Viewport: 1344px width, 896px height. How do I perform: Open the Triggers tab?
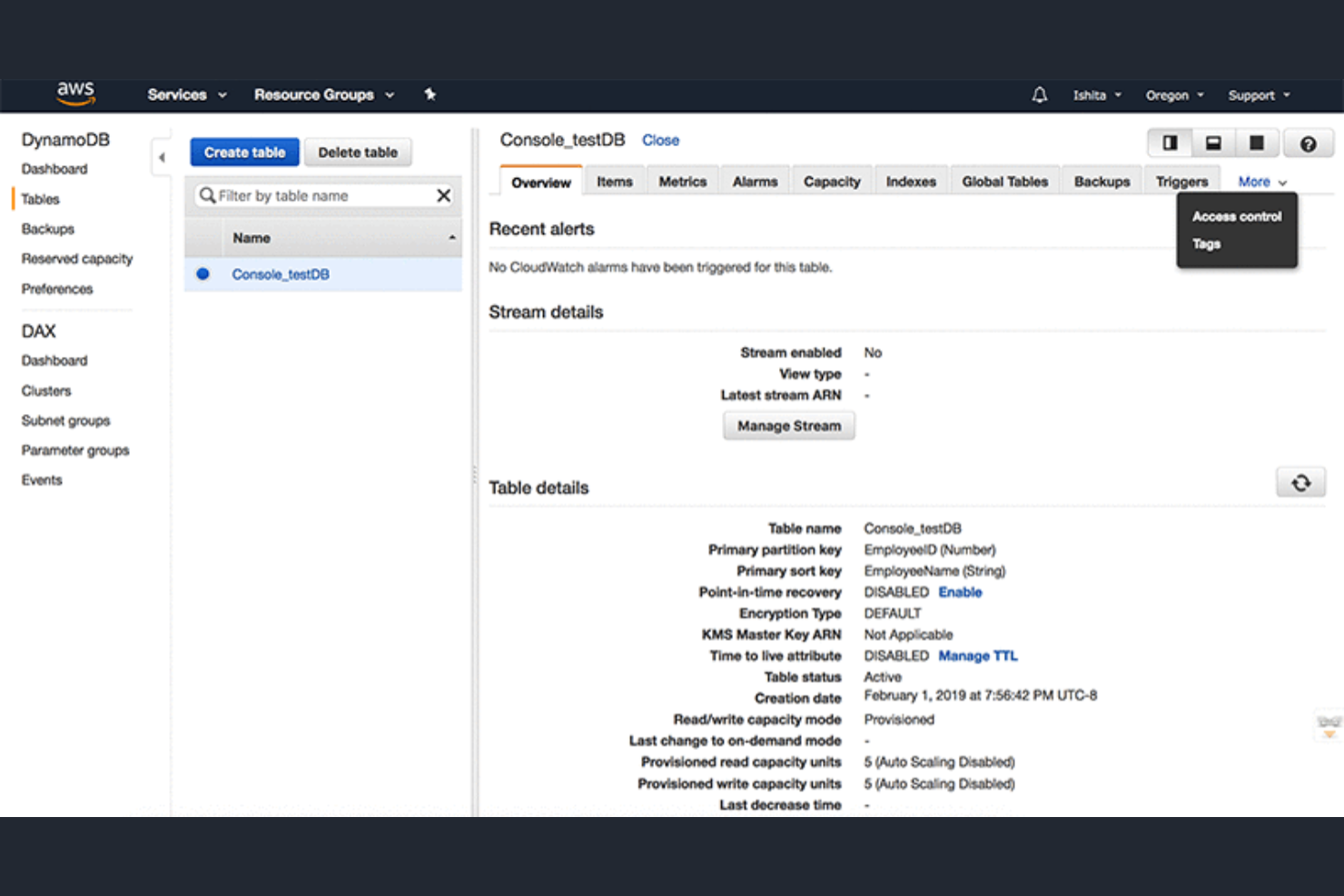click(1182, 182)
